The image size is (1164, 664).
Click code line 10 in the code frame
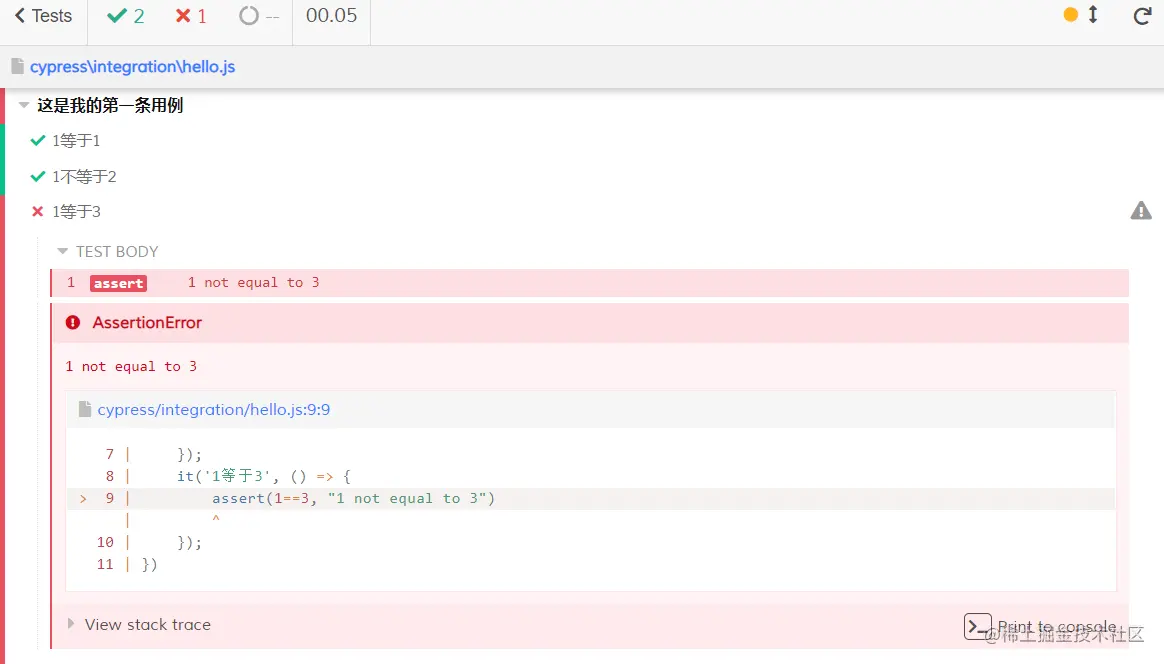[591, 542]
